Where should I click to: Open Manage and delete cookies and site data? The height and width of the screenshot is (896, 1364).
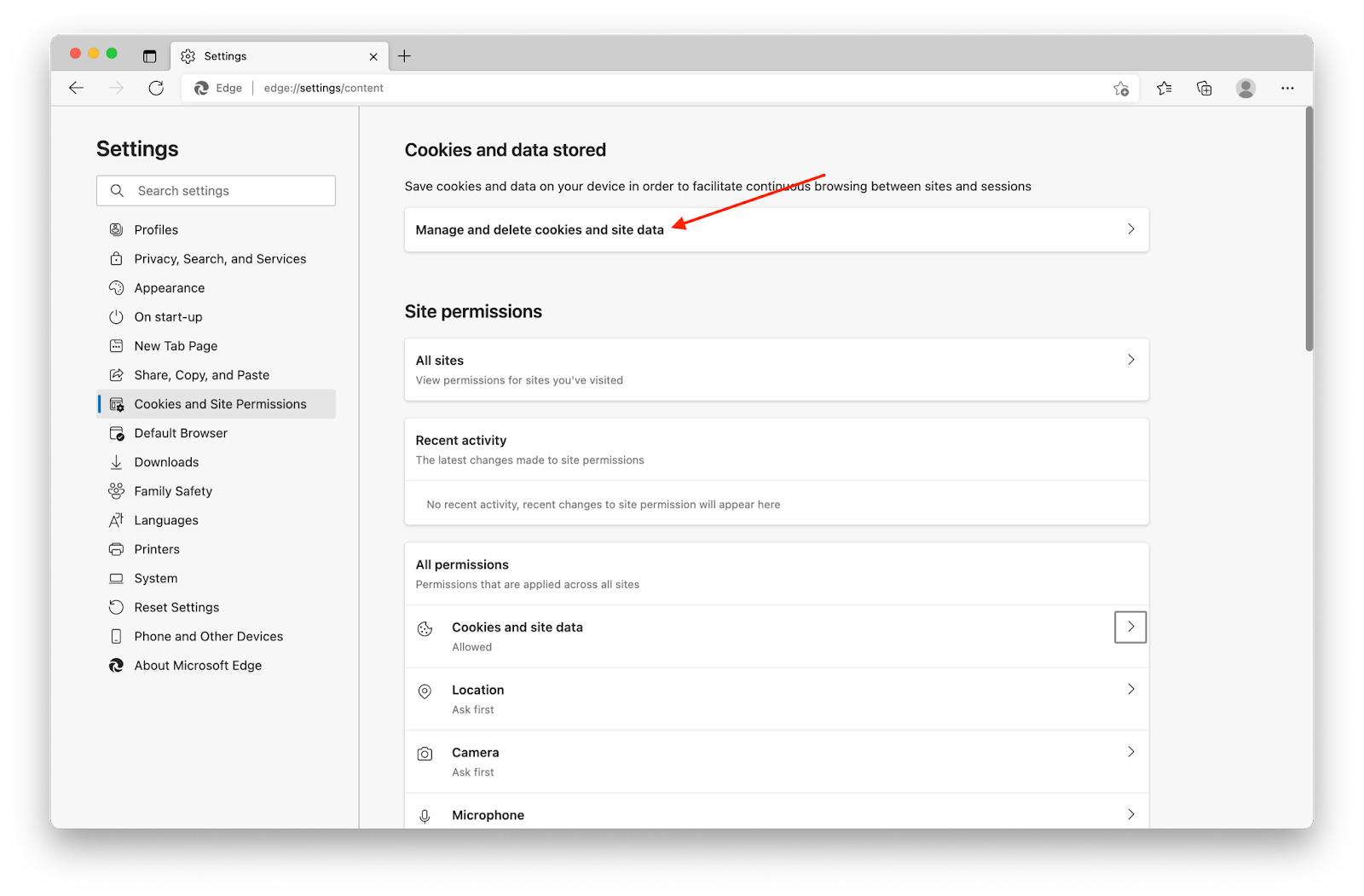(777, 229)
